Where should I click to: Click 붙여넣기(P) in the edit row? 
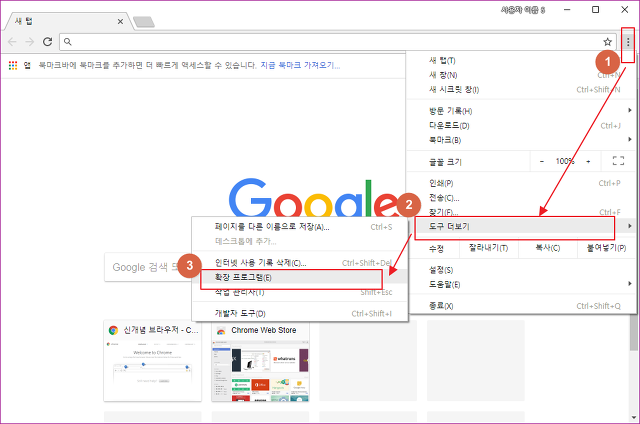coord(606,248)
